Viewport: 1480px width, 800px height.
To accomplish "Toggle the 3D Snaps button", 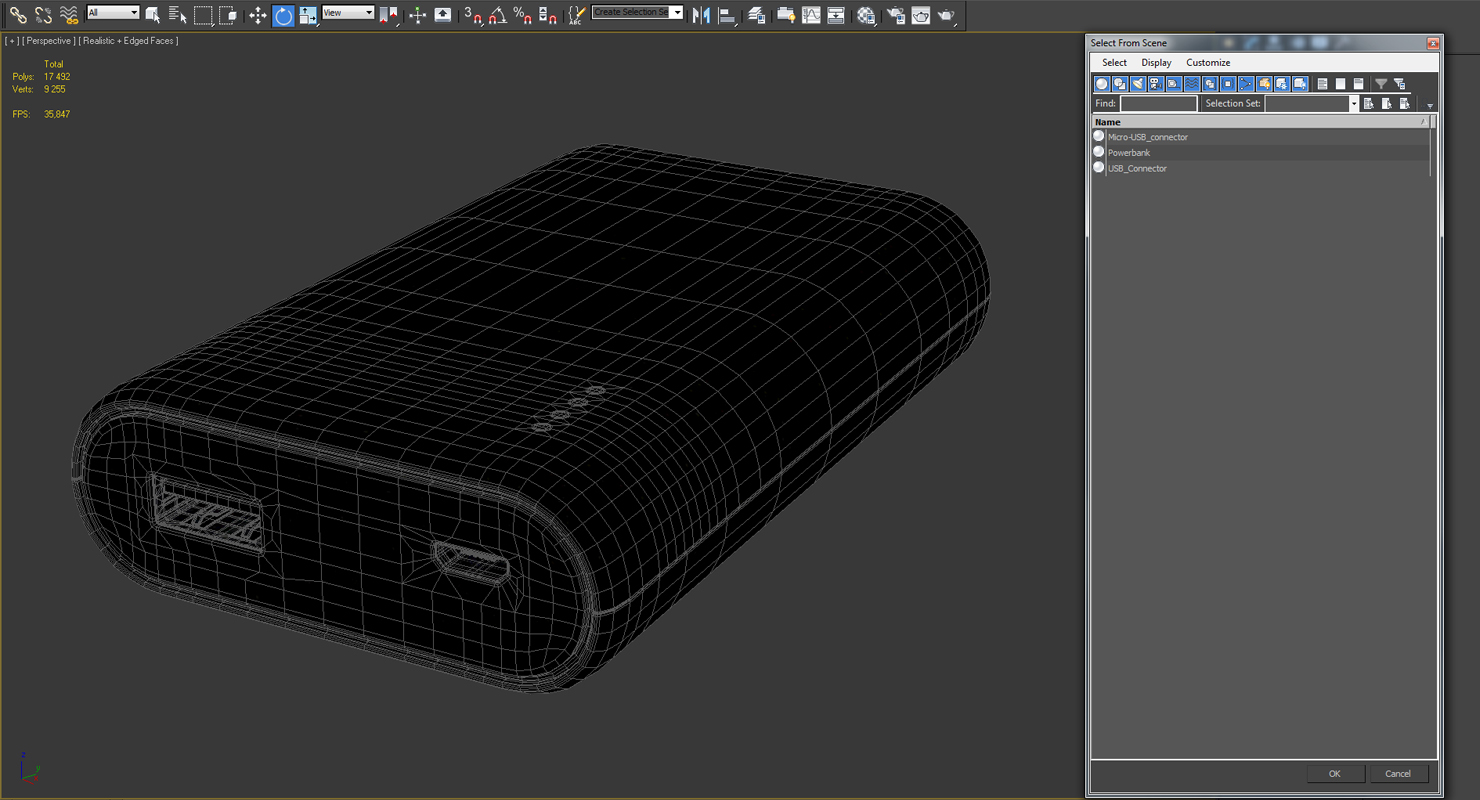I will [x=473, y=15].
